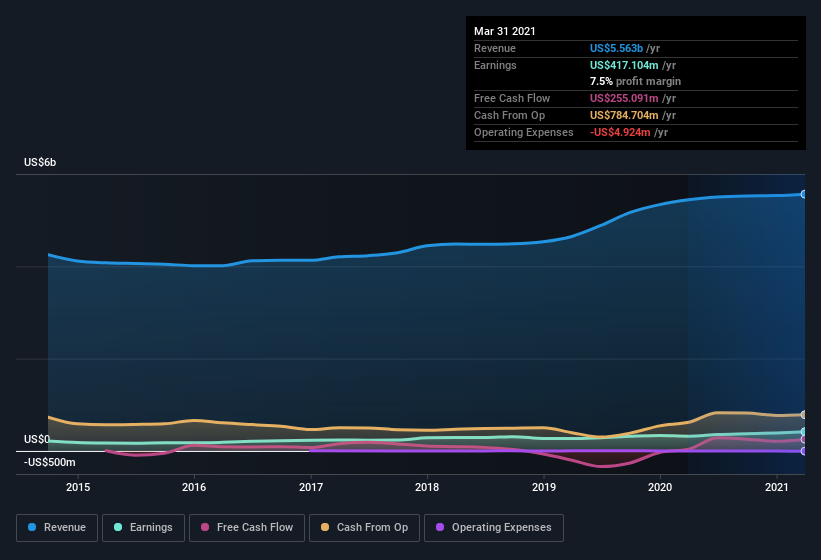This screenshot has height=560, width=821.
Task: Click the Free Cash Flow tooltip label
Action: (x=512, y=98)
